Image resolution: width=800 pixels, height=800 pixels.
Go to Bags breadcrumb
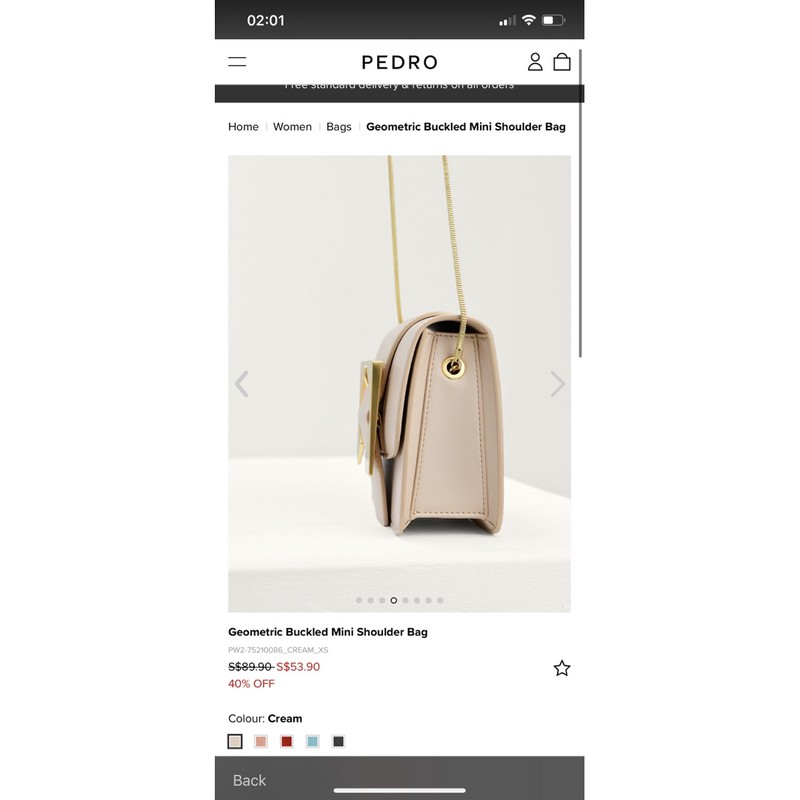[339, 127]
